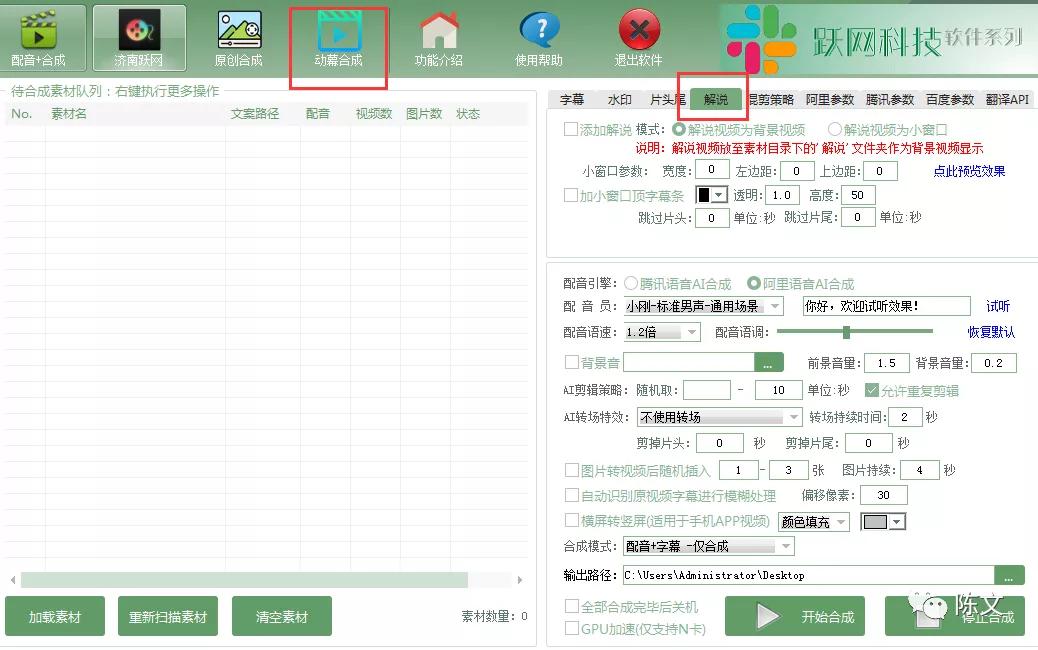1038x650 pixels.
Task: Enable 自动识别原视频字幕进行模糊处理 checkbox
Action: click(572, 495)
